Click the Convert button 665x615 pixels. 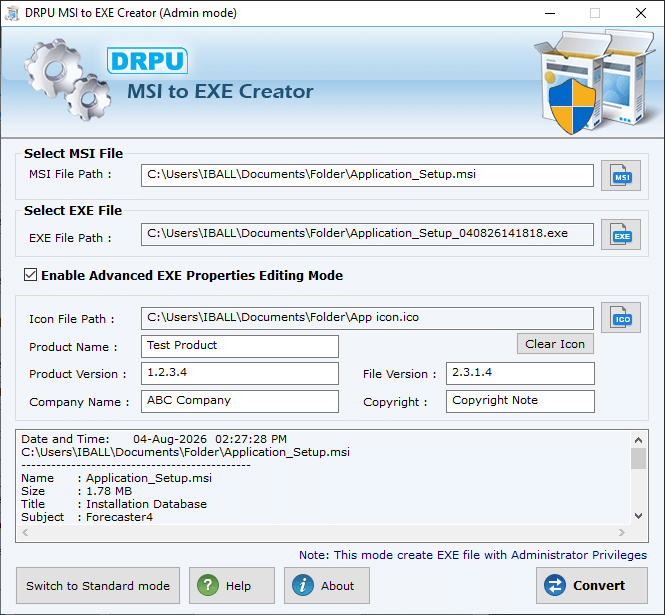tap(592, 585)
